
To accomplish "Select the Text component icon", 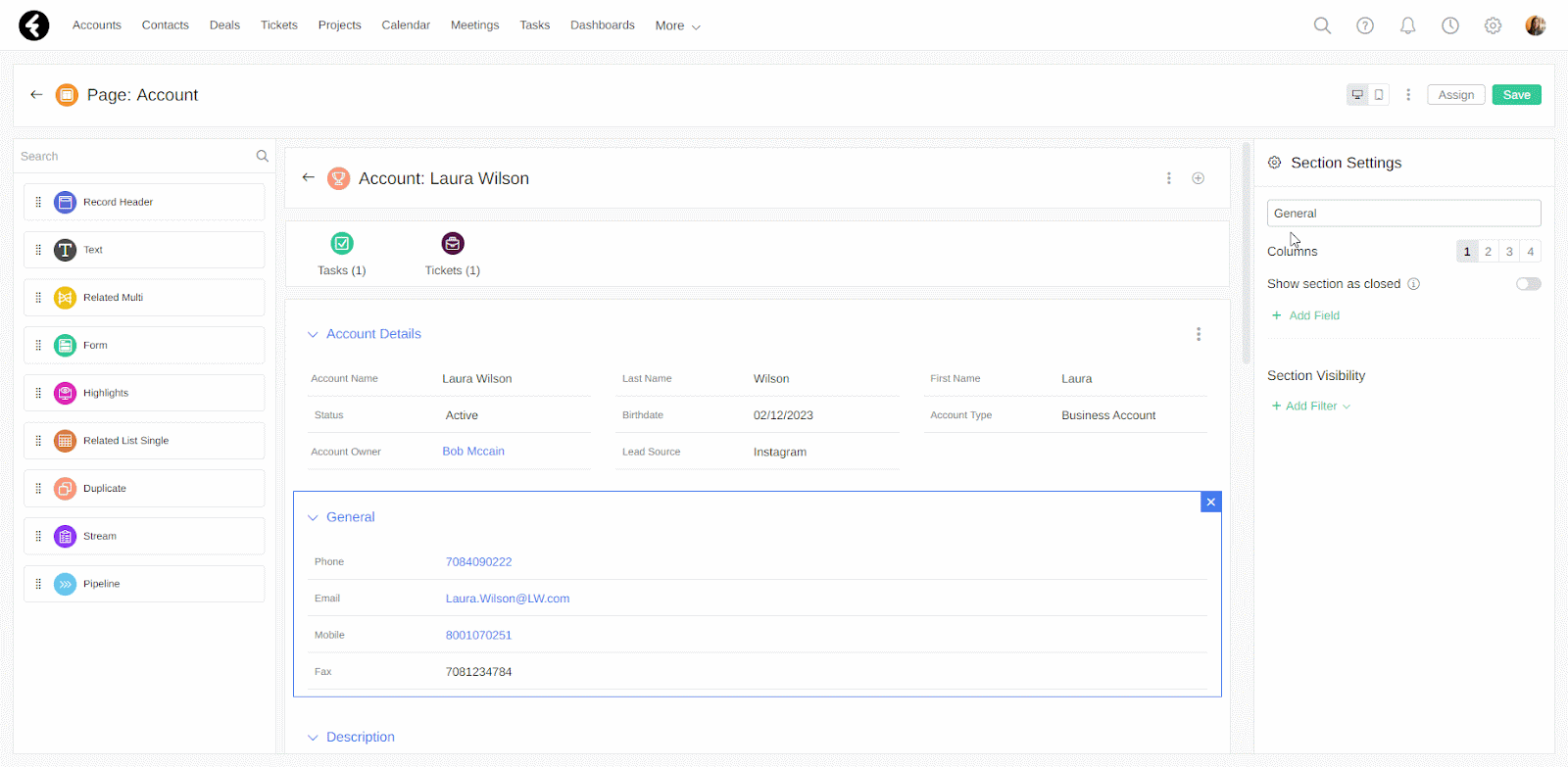I will 66,250.
